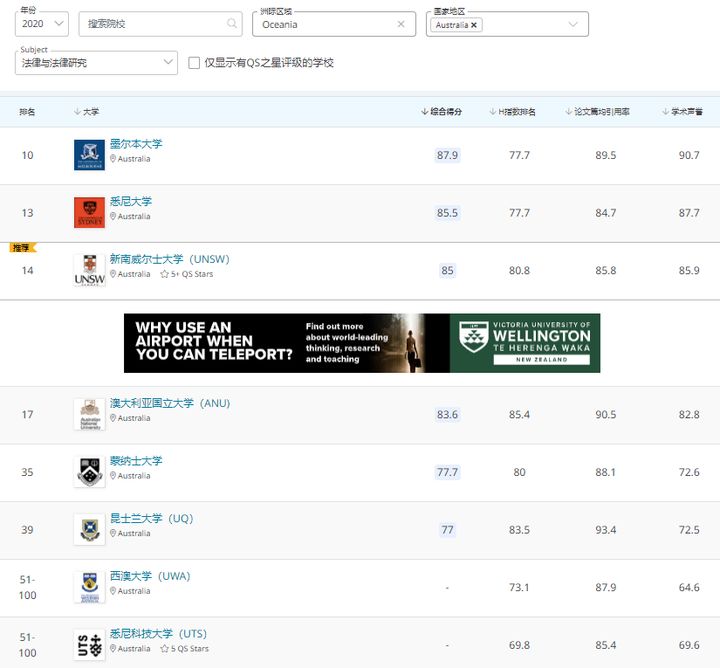Click the Monash University crest logo
The height and width of the screenshot is (668, 720).
tap(90, 472)
